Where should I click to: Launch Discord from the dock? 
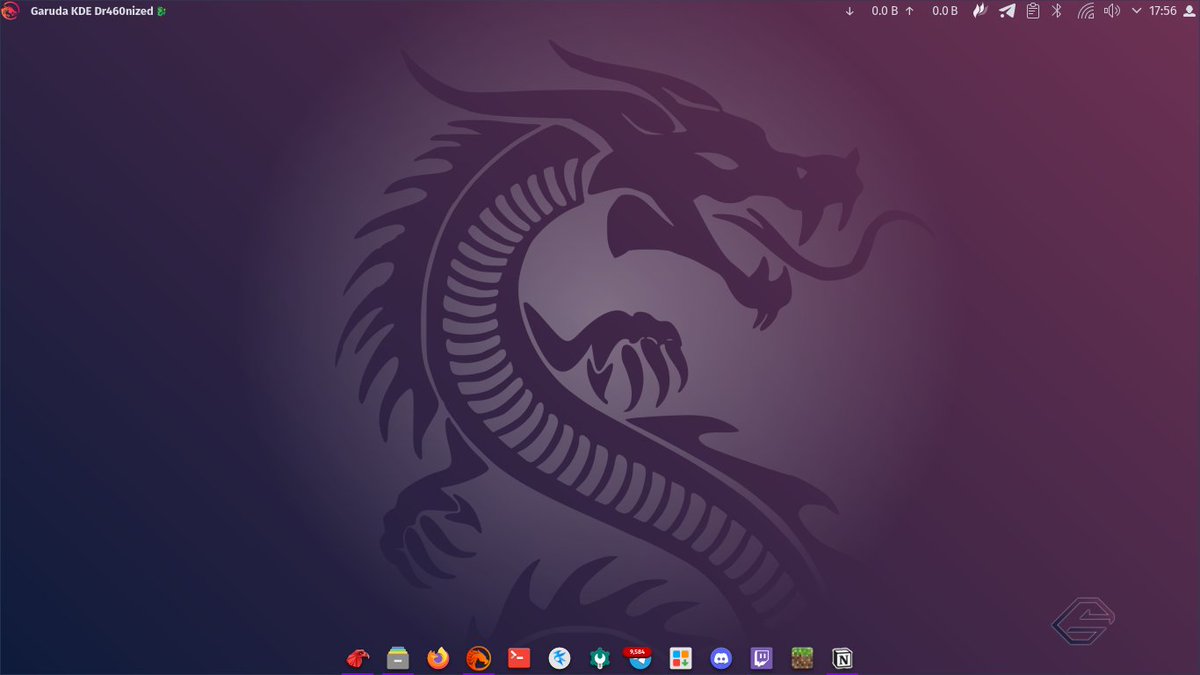721,658
